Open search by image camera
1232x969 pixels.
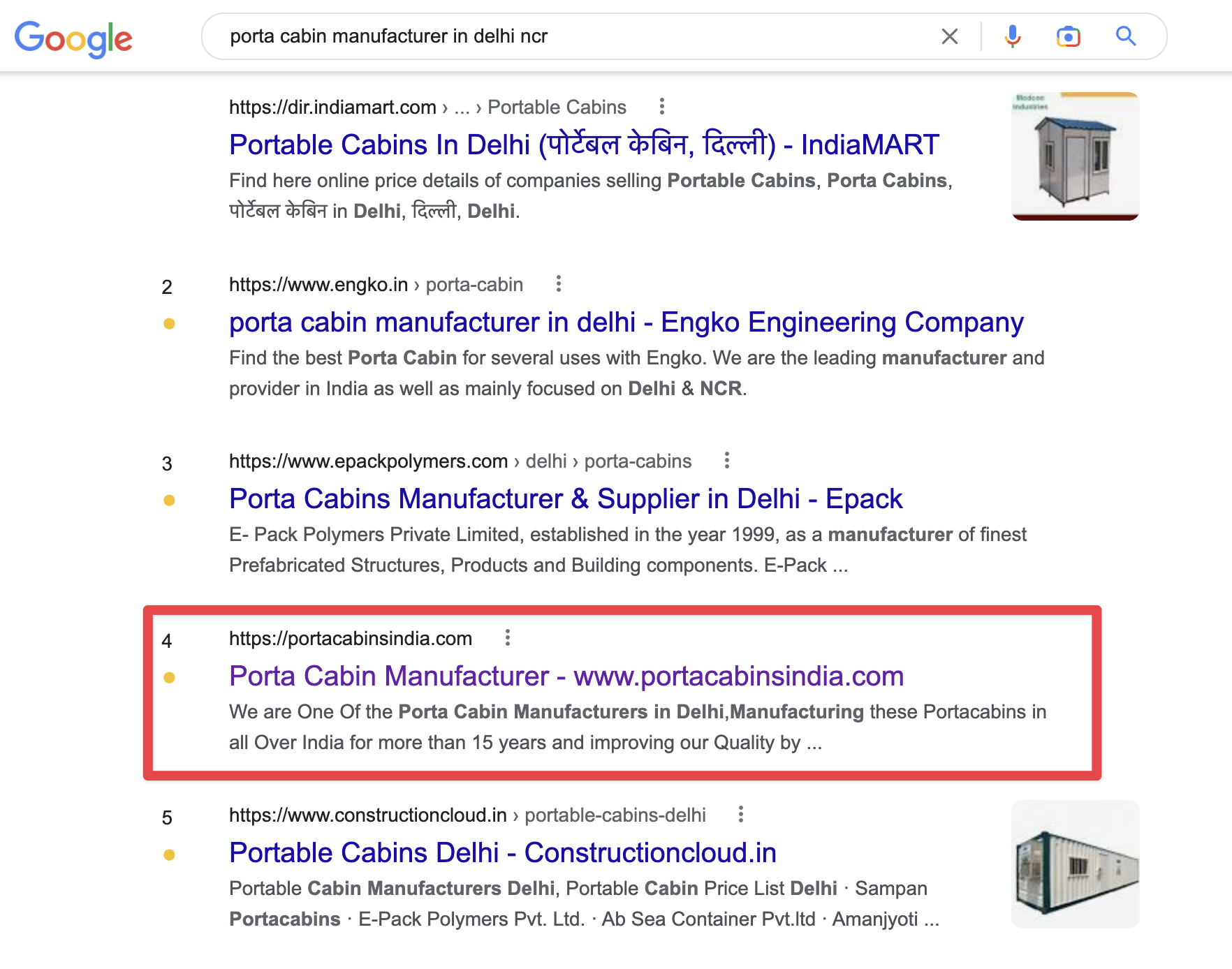pyautogui.click(x=1068, y=36)
